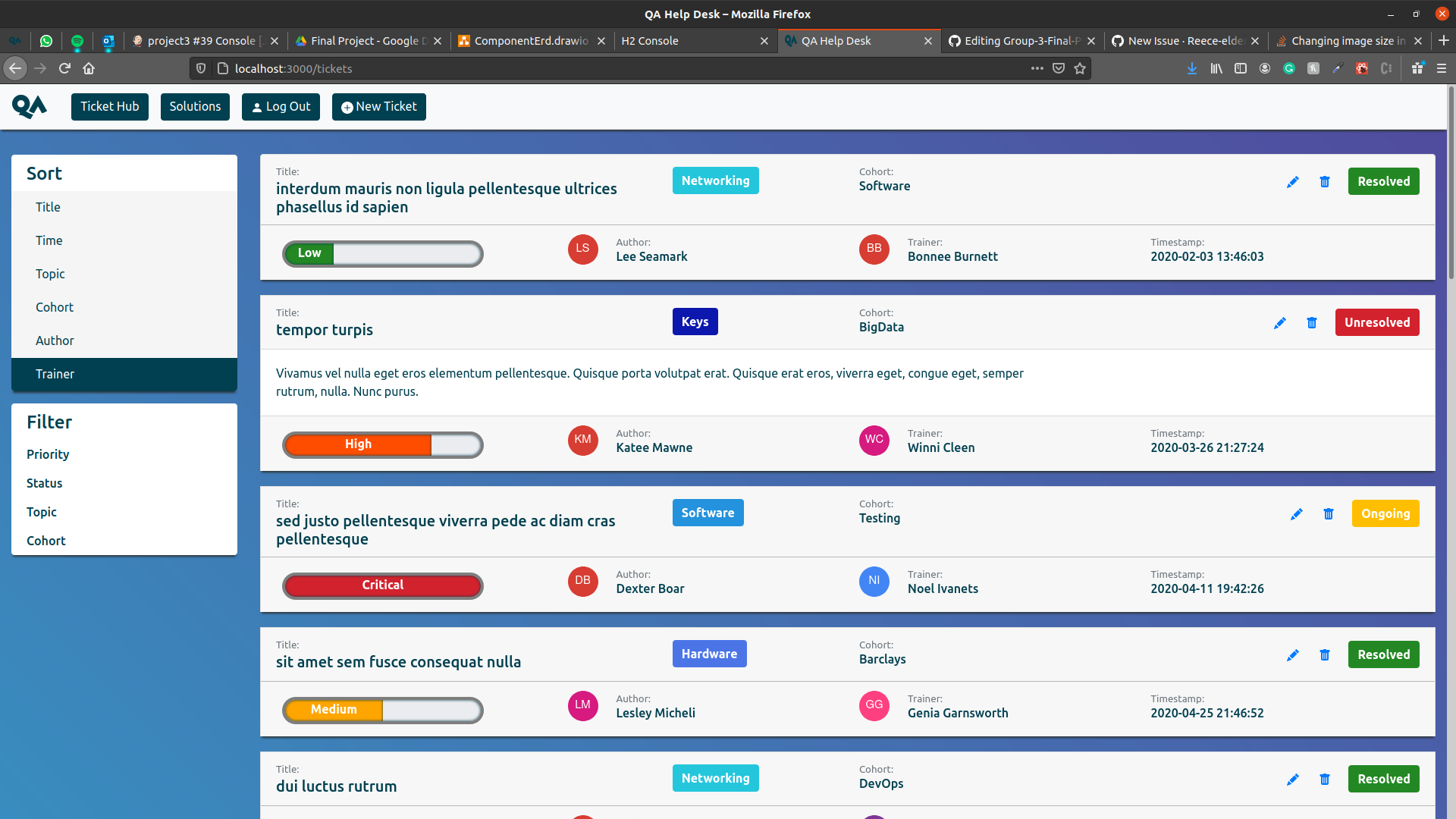The width and height of the screenshot is (1456, 819).
Task: Open the Ticket Hub page
Action: coord(110,107)
